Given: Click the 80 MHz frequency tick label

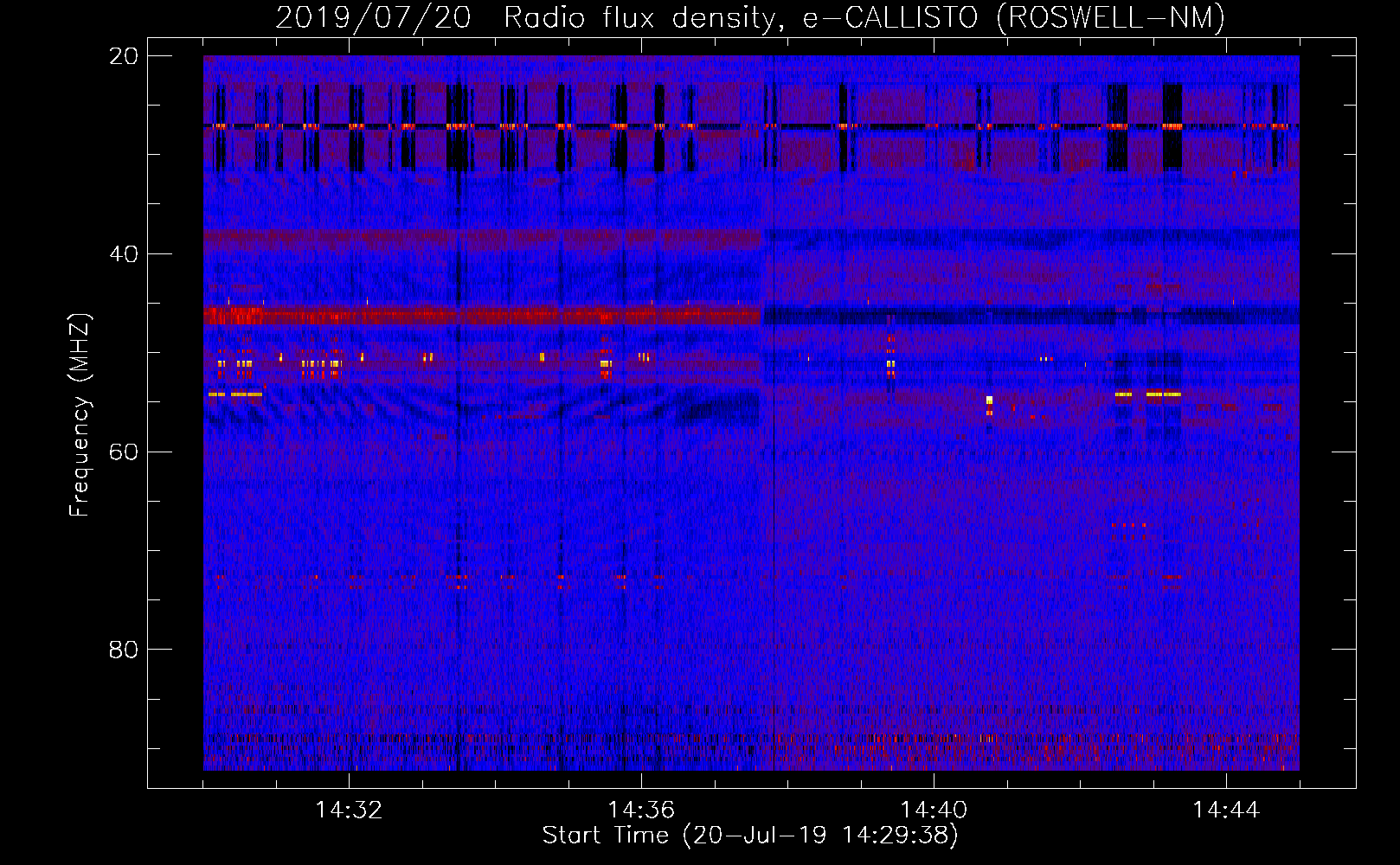Looking at the screenshot, I should point(124,650).
